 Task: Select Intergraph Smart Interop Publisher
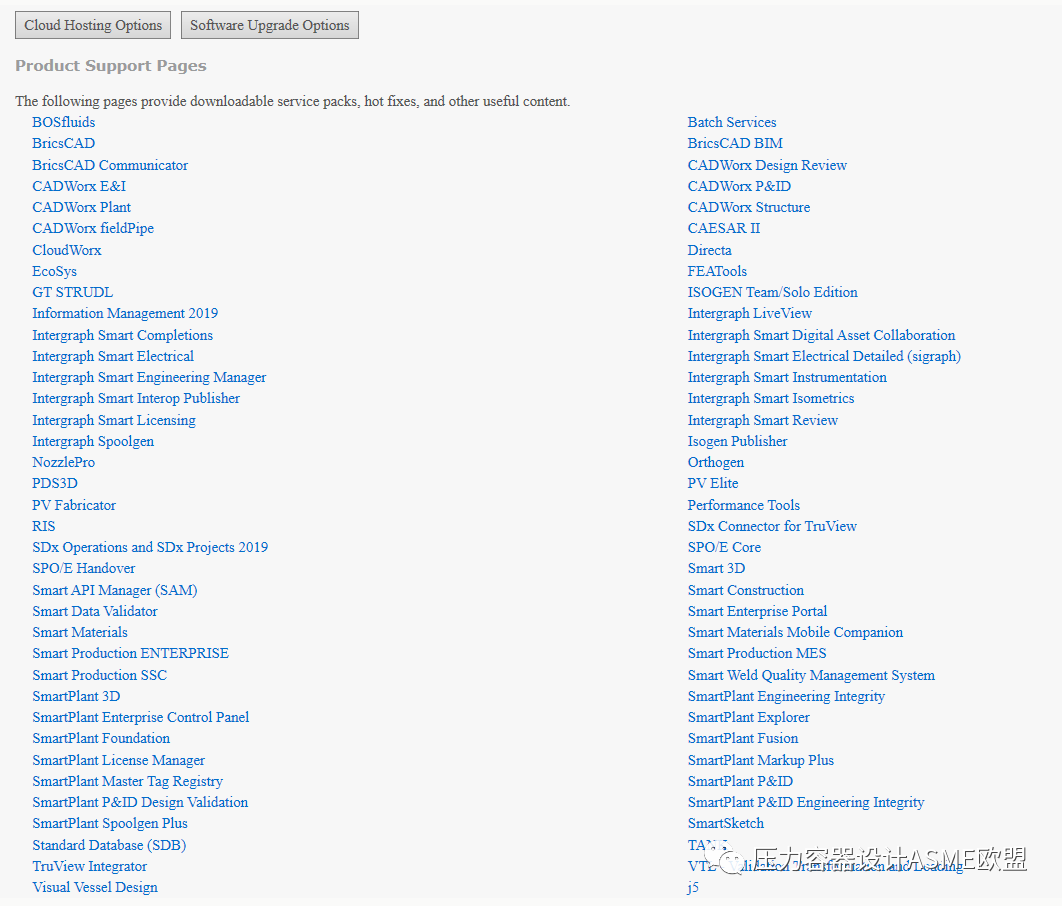click(x=135, y=398)
